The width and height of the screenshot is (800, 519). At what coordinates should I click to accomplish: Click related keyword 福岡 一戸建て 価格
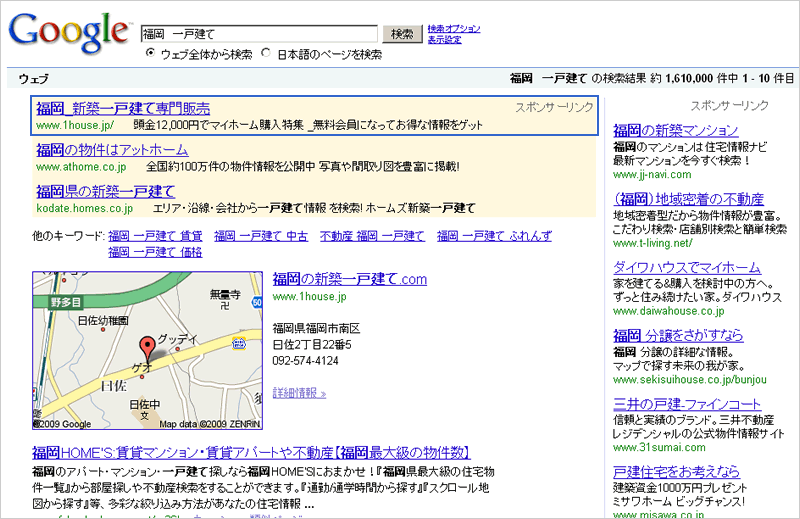pyautogui.click(x=155, y=252)
